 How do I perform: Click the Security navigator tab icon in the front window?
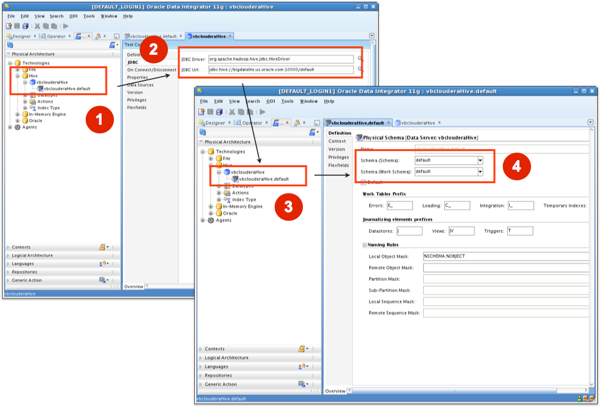[297, 123]
